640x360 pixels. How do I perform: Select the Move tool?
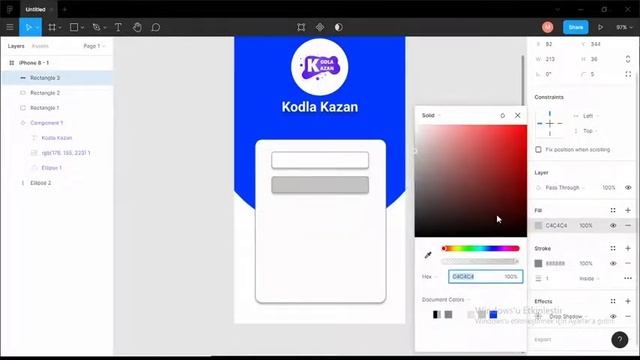tap(28, 27)
